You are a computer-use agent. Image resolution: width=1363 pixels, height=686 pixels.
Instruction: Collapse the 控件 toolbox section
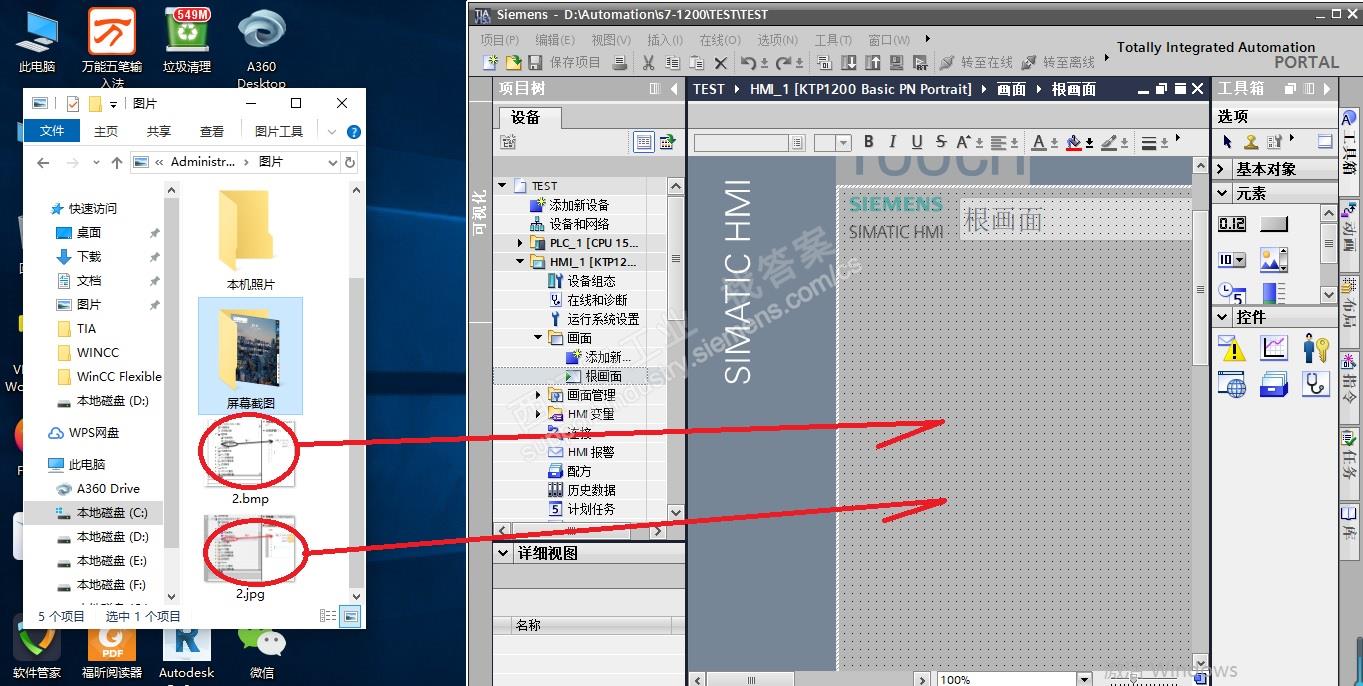point(1222,317)
